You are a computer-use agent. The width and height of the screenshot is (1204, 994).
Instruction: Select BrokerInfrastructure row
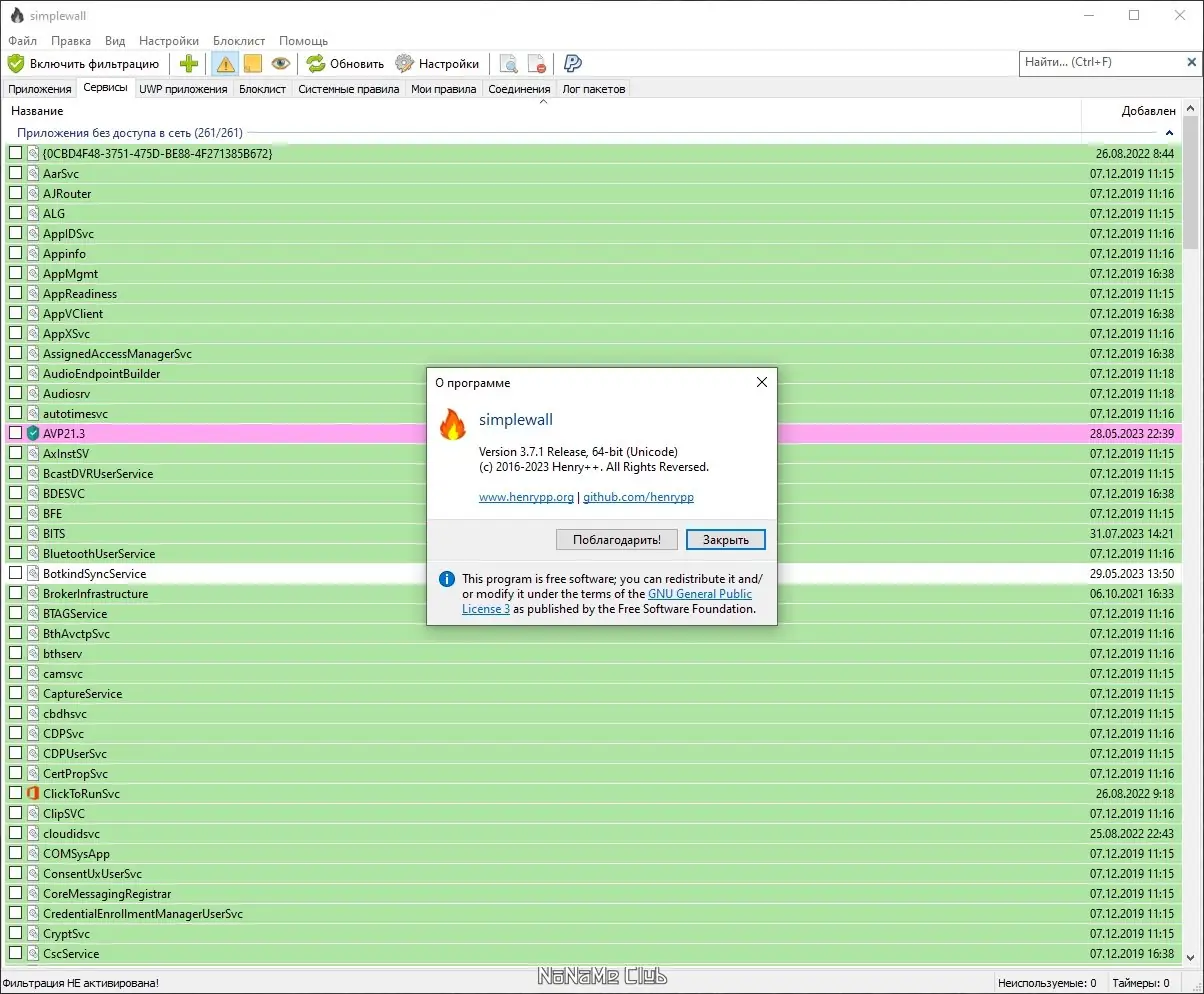(x=592, y=593)
